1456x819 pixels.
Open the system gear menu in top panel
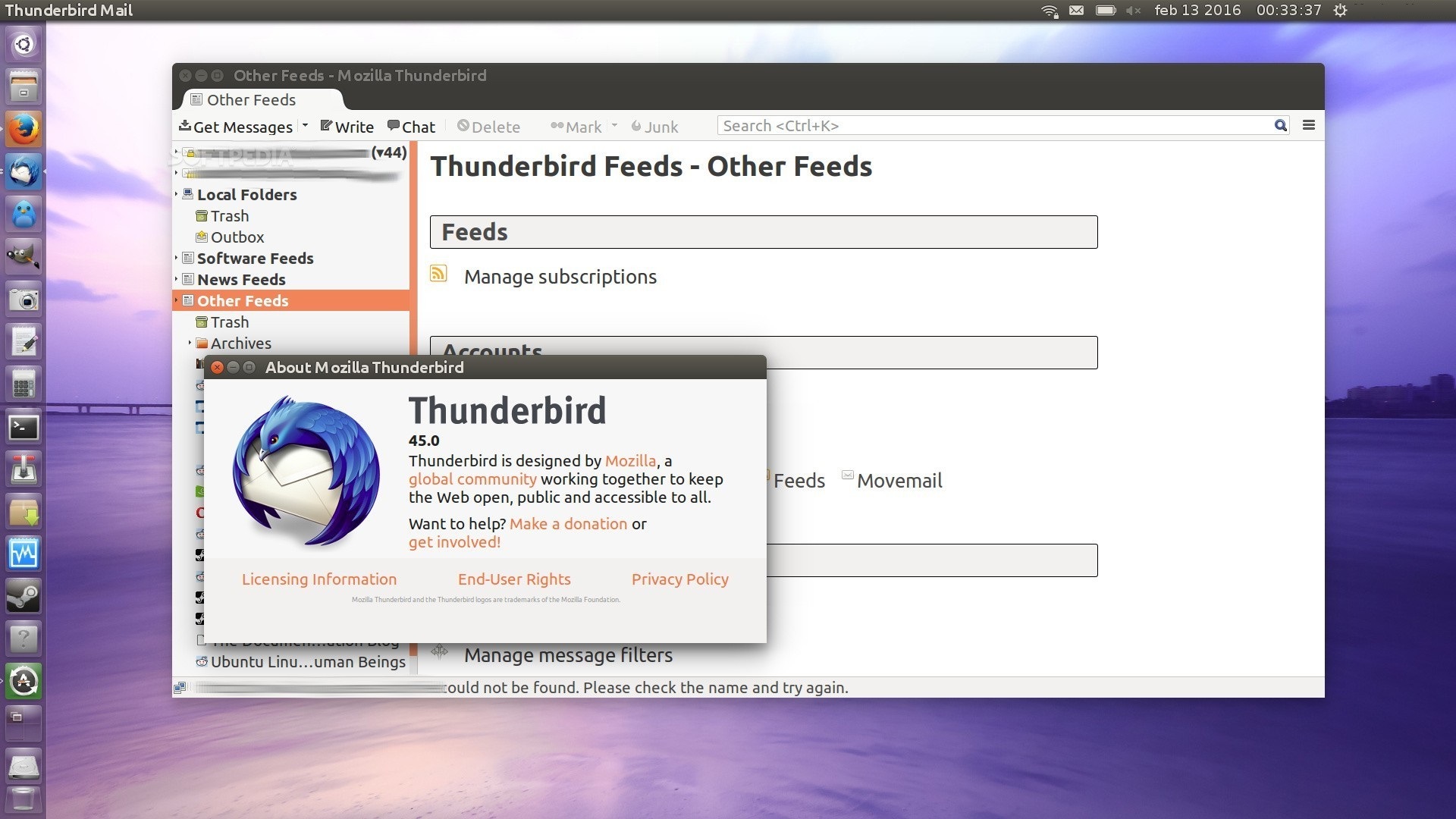[1340, 11]
